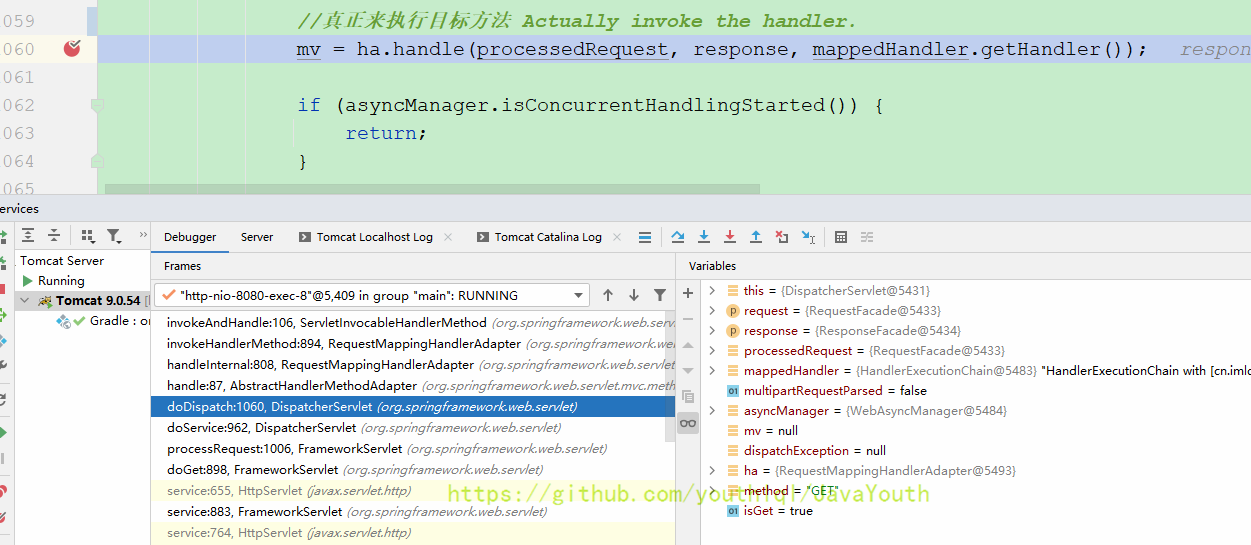Image resolution: width=1251 pixels, height=545 pixels.
Task: Switch to the Server tab
Action: pyautogui.click(x=257, y=237)
